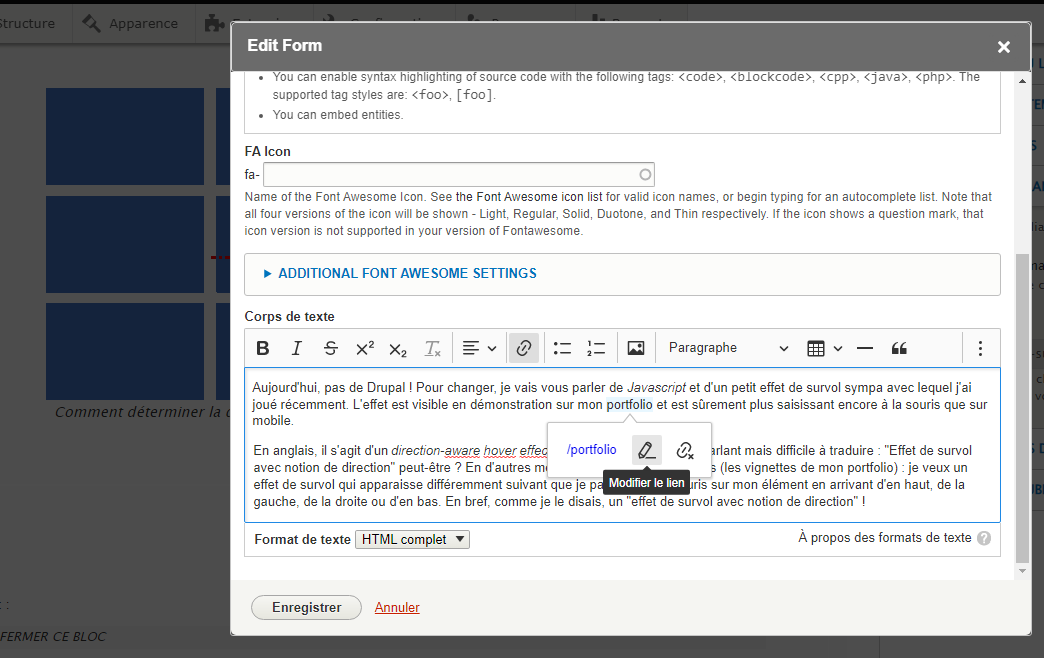Insert a block quote
This screenshot has width=1044, height=658.
tap(898, 347)
